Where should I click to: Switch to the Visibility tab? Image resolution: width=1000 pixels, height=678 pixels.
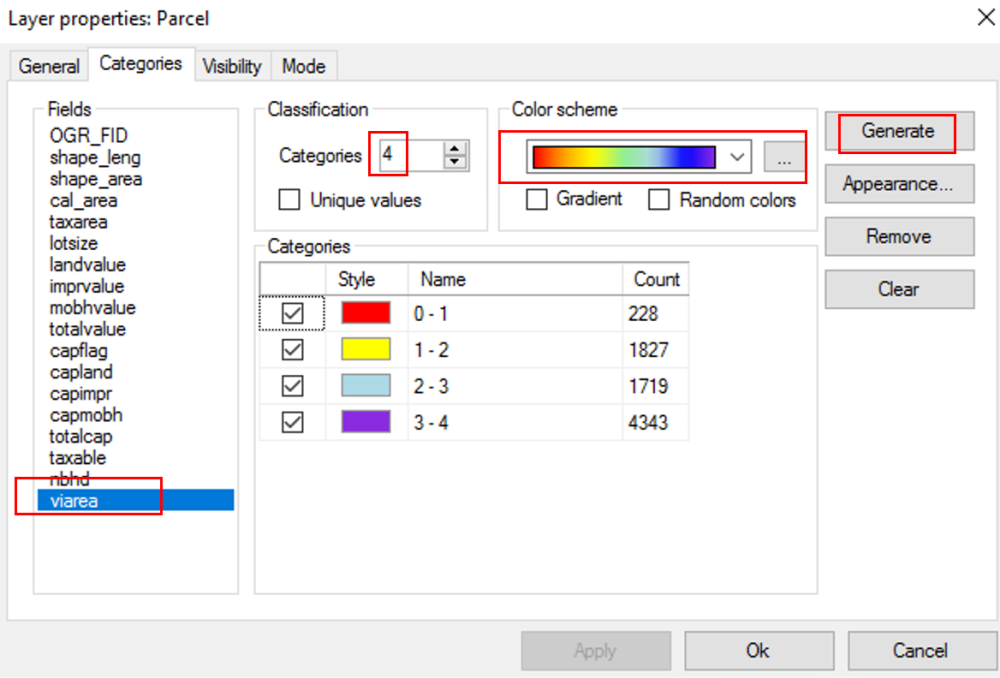pyautogui.click(x=232, y=66)
